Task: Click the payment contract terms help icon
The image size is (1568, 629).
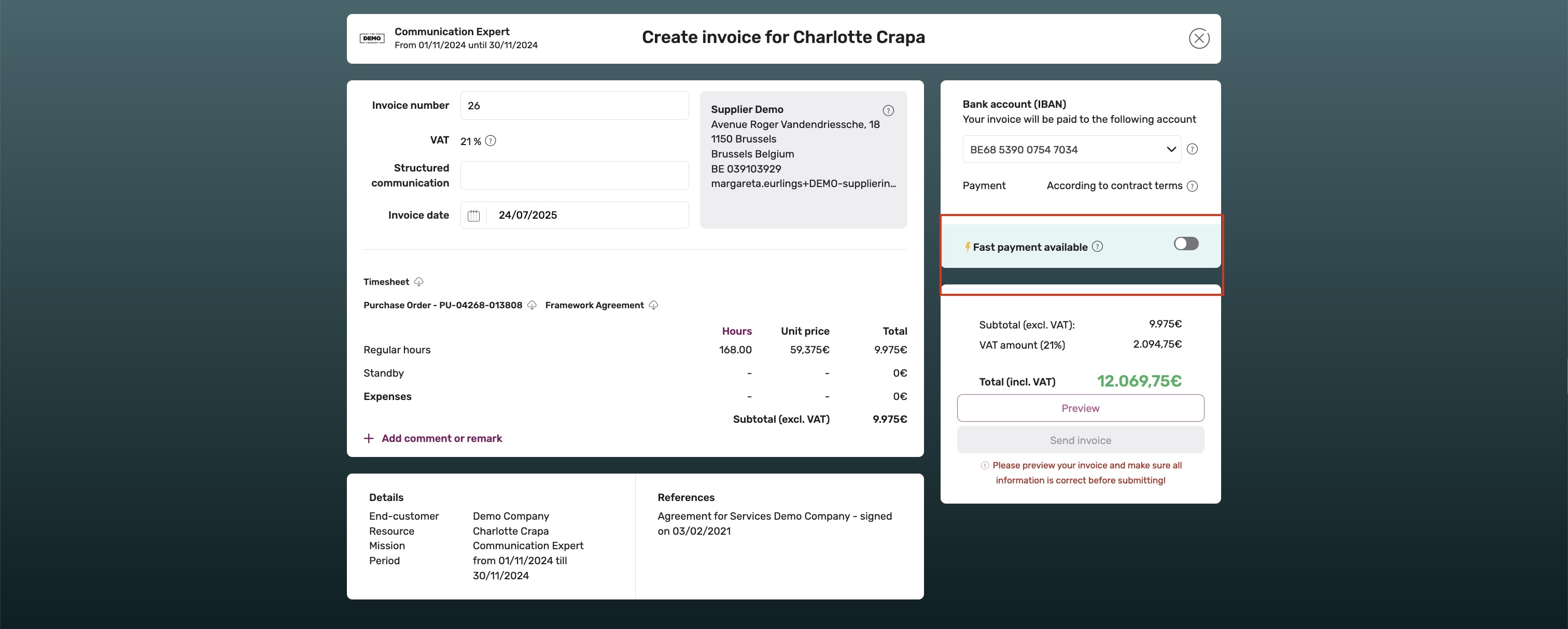Action: (x=1193, y=186)
